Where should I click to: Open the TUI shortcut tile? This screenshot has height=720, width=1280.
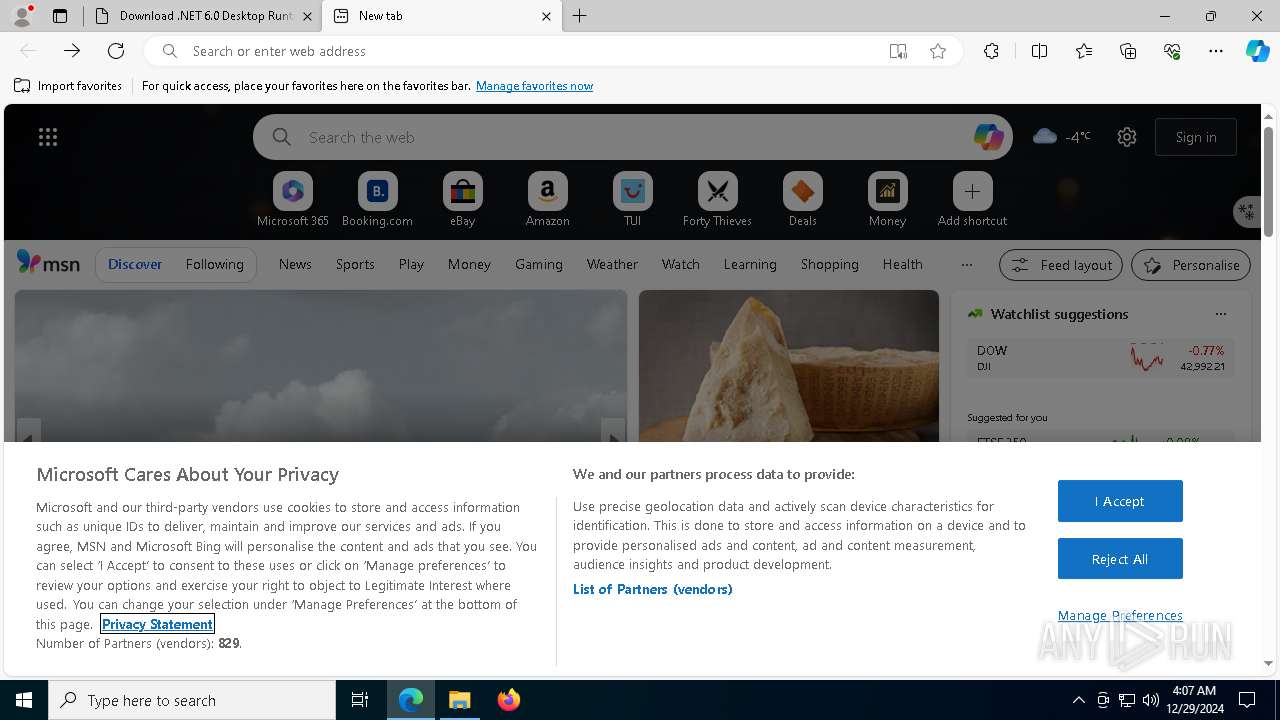pyautogui.click(x=632, y=200)
